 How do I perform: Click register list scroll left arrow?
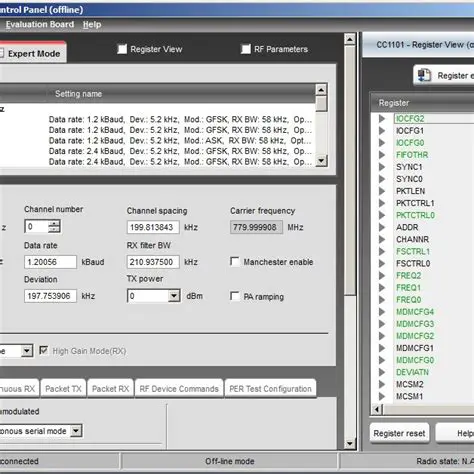[x=377, y=409]
